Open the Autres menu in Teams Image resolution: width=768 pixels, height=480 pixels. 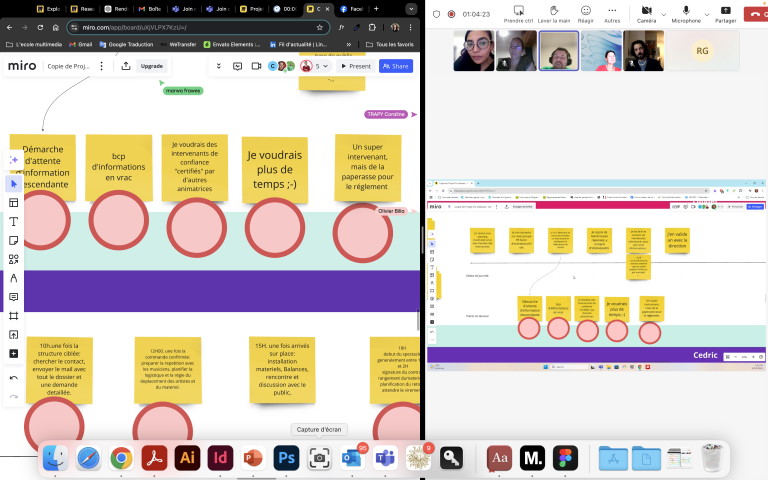[612, 13]
